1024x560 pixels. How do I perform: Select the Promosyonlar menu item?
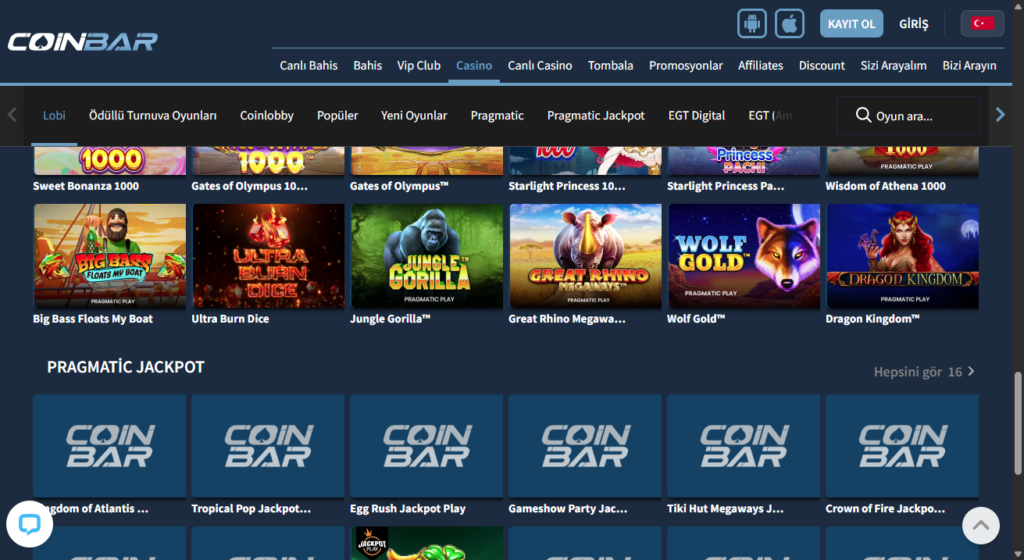click(685, 65)
